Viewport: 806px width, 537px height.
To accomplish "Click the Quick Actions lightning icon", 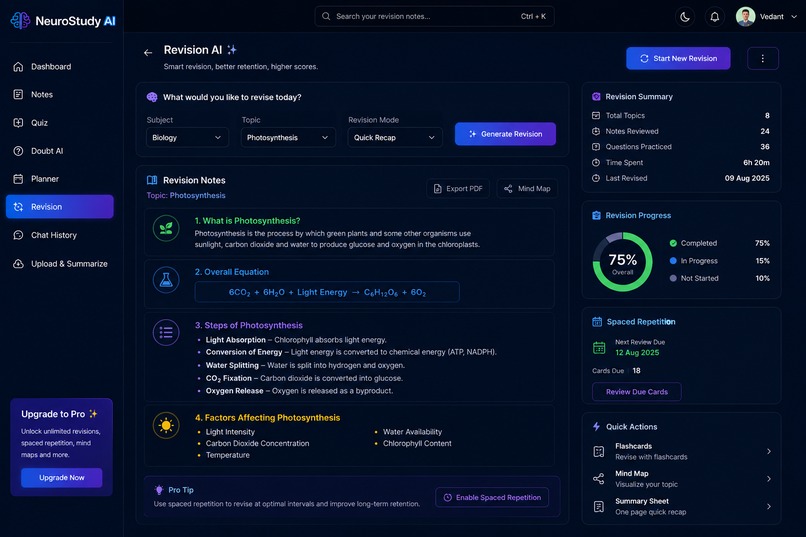I will click(x=596, y=427).
